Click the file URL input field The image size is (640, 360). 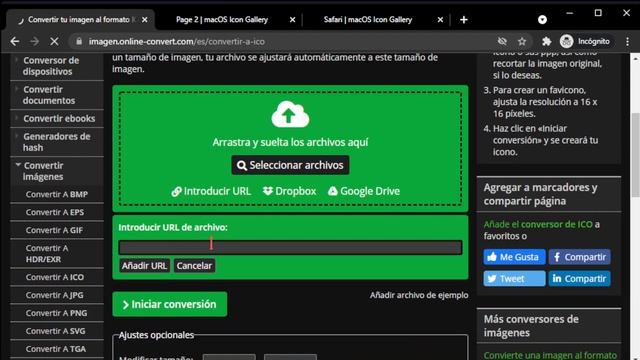pos(290,247)
